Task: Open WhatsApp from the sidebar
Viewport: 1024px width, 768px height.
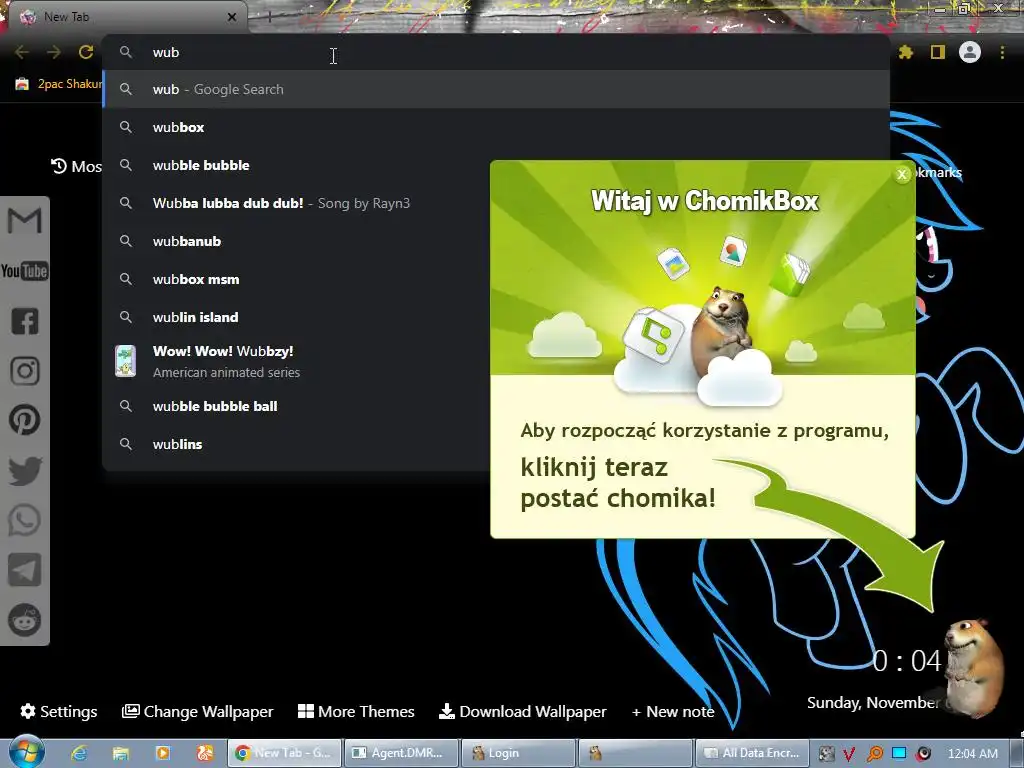Action: point(25,520)
